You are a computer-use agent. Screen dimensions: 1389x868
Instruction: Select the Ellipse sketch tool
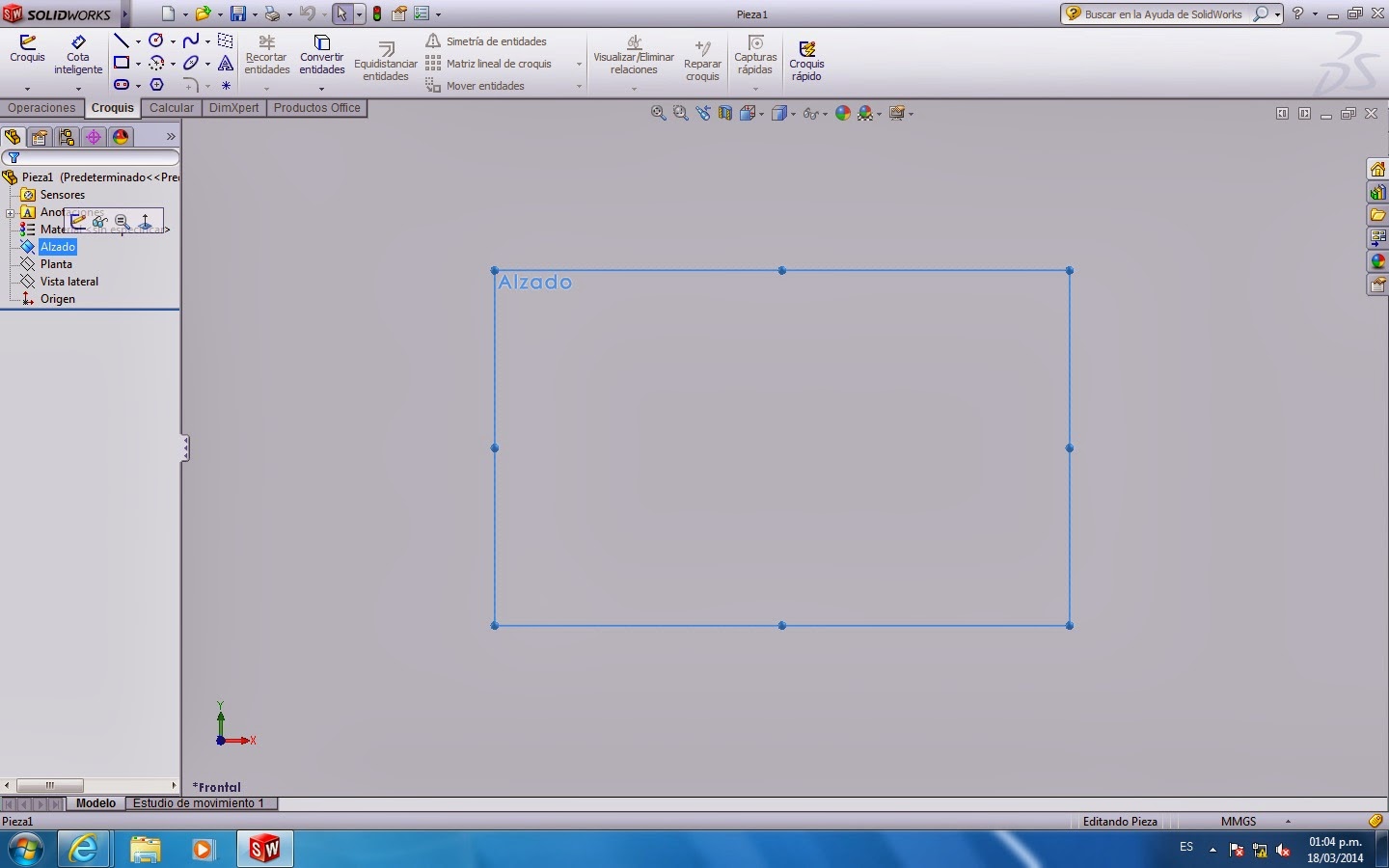(191, 63)
